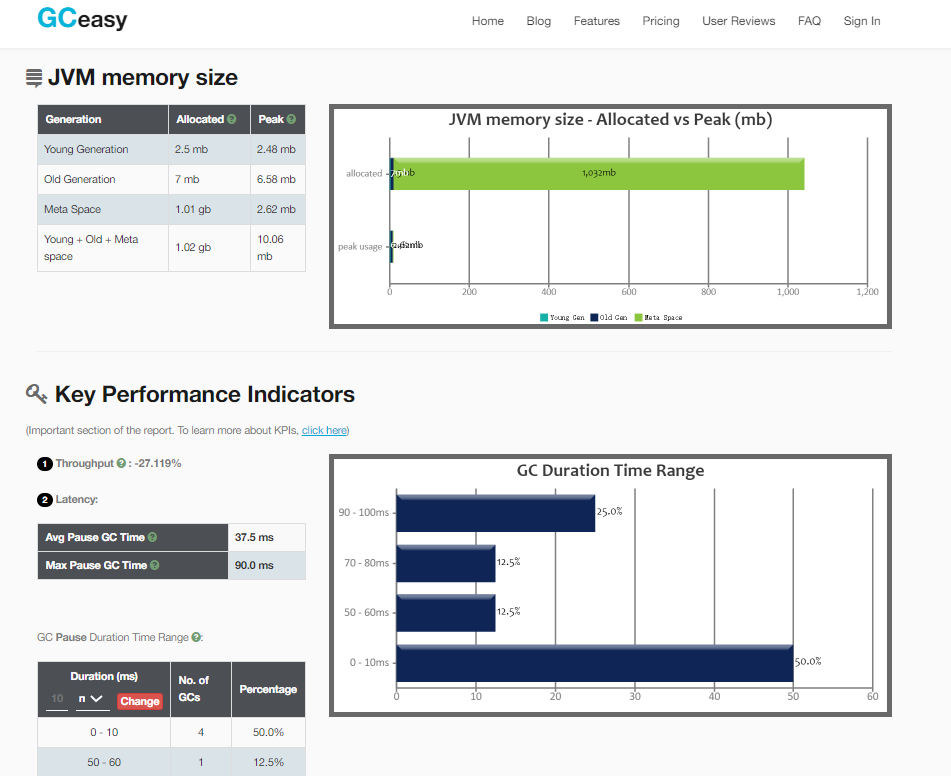Open the duration unit dropdown
The image size is (951, 776).
[x=92, y=699]
